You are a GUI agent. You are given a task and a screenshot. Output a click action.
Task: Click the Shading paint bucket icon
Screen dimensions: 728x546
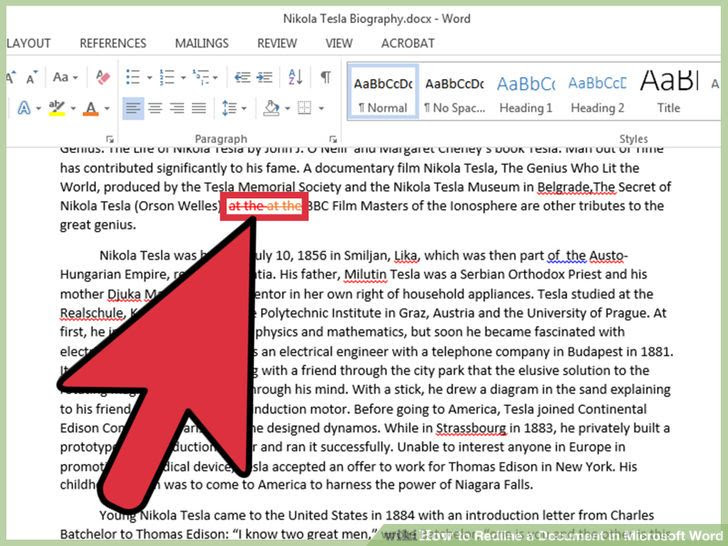(x=272, y=108)
